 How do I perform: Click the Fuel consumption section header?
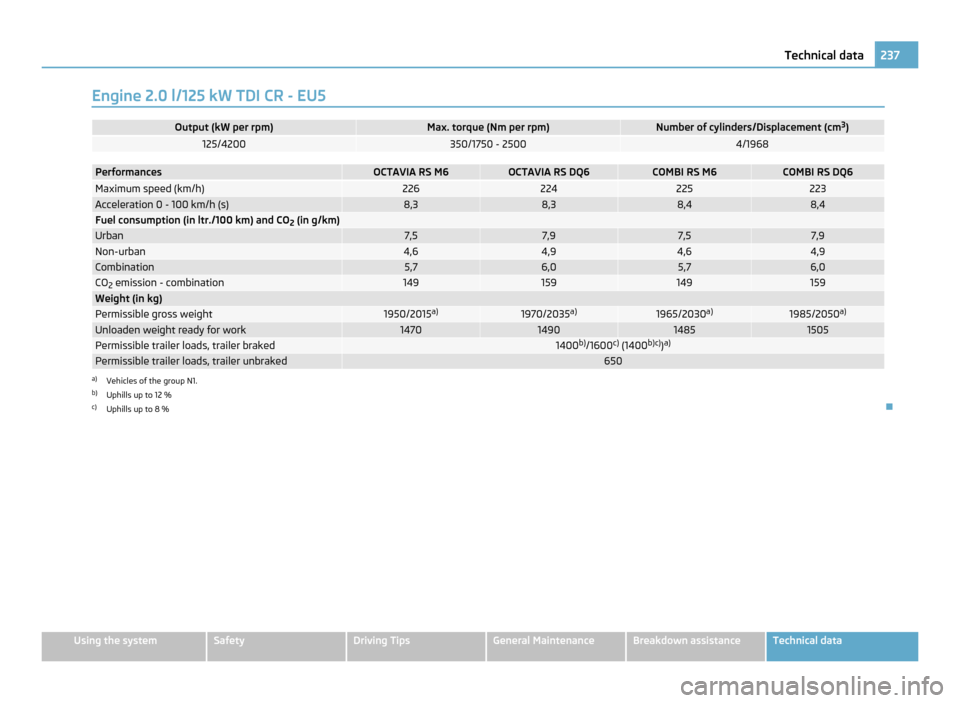[x=217, y=220]
